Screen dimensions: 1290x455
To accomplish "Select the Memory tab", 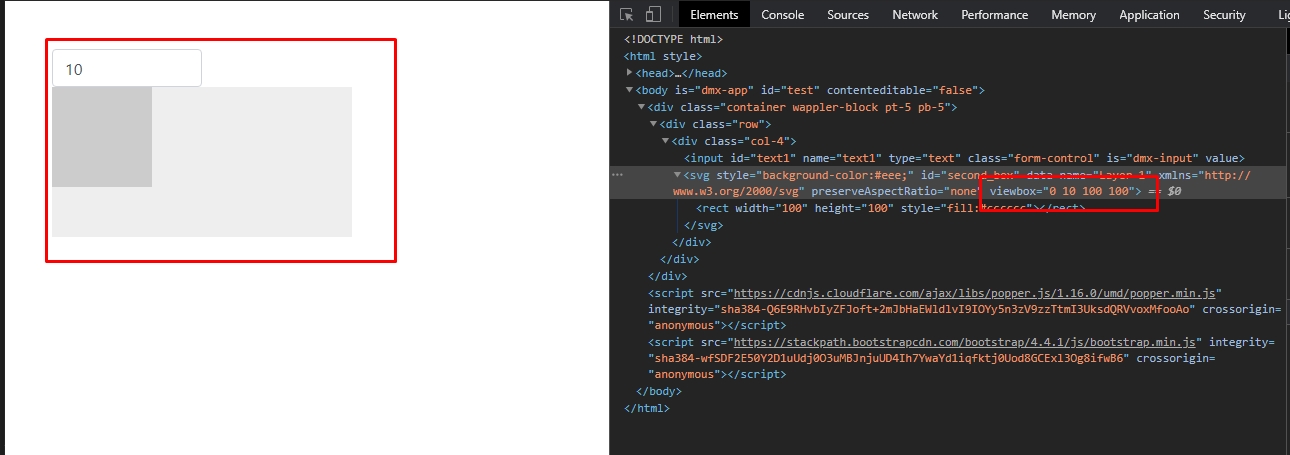I will pyautogui.click(x=1073, y=15).
